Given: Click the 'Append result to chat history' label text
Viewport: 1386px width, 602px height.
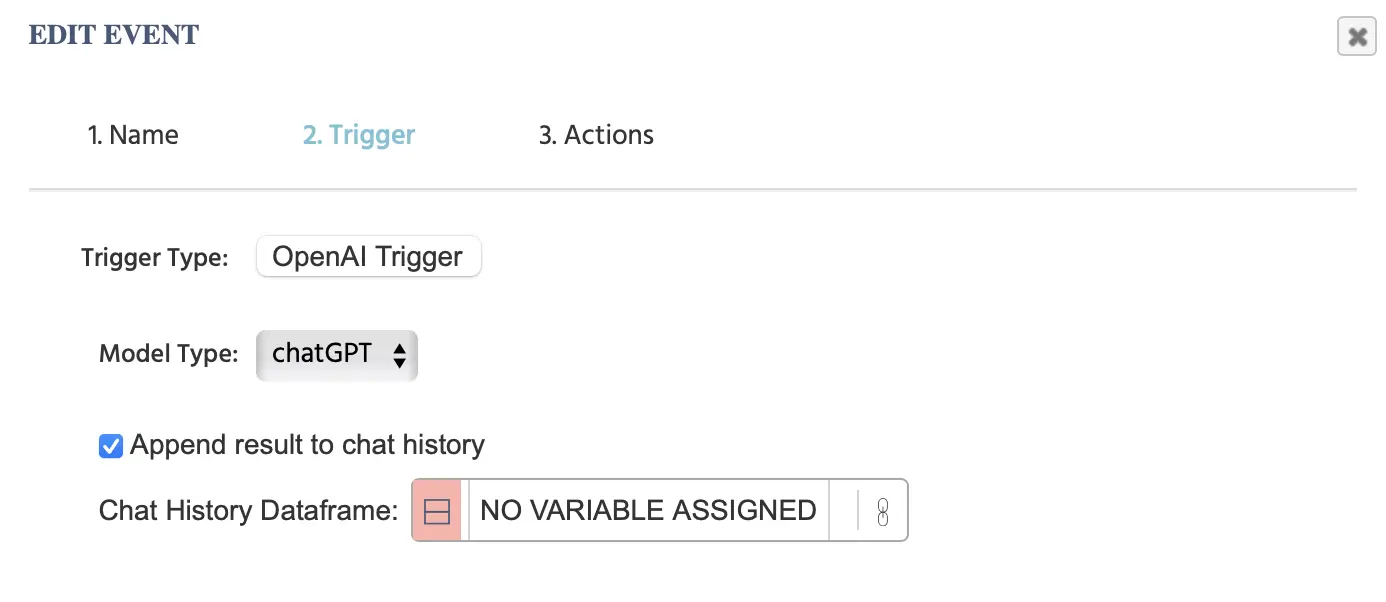Looking at the screenshot, I should 307,445.
